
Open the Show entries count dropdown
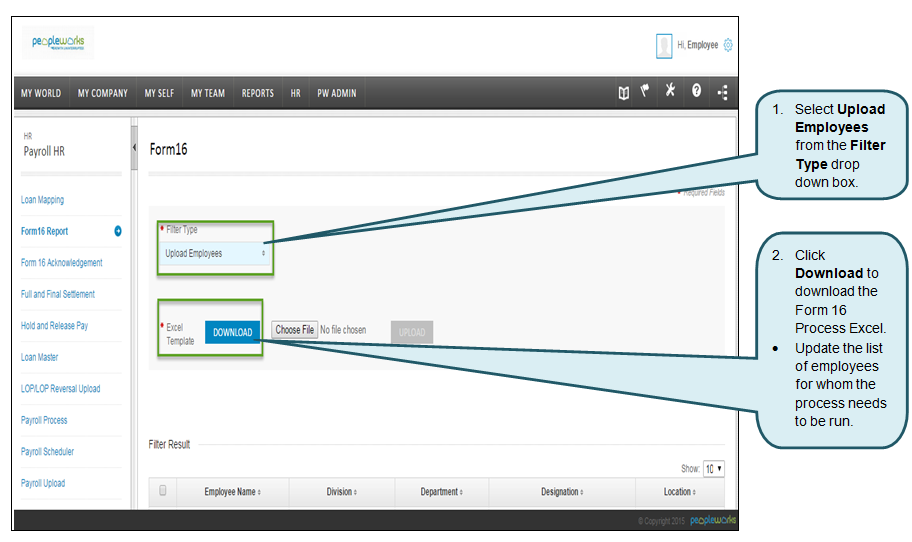click(x=713, y=469)
